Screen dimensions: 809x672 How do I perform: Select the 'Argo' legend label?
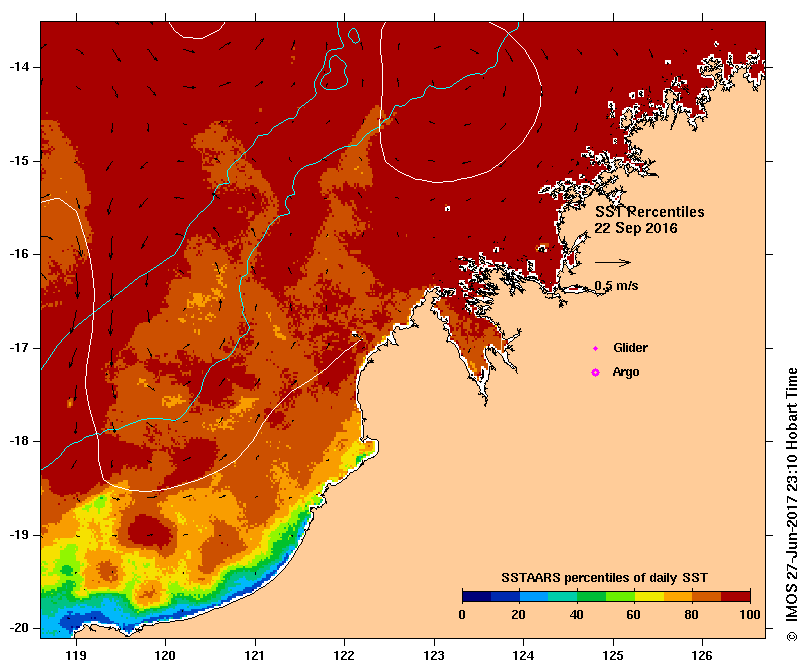click(625, 372)
